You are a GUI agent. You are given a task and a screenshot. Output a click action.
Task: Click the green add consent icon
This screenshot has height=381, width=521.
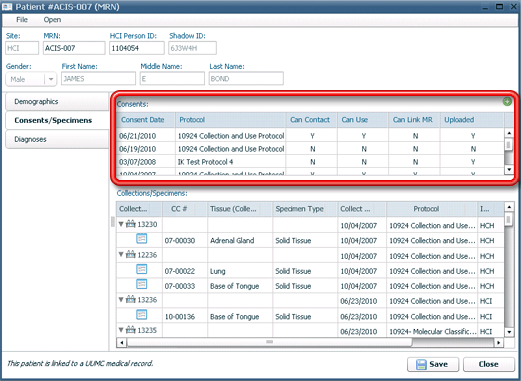click(x=507, y=102)
